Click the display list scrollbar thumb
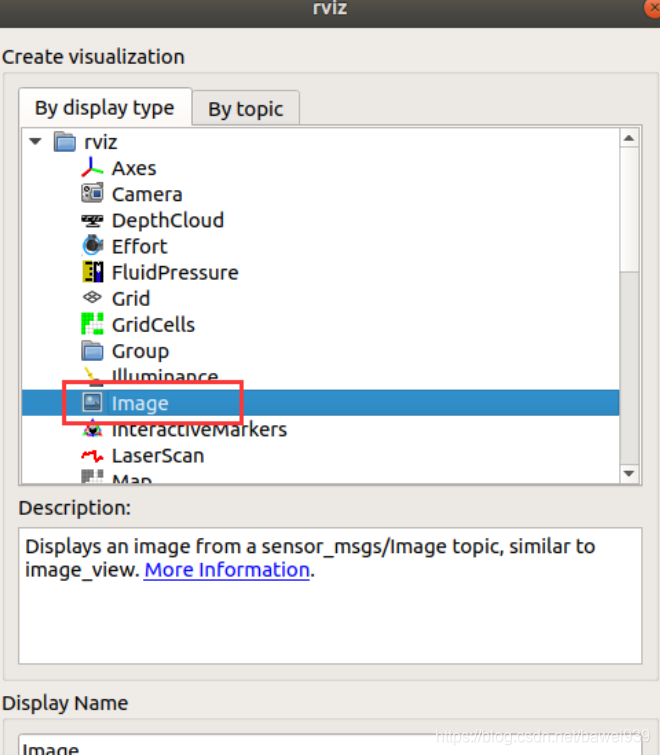The image size is (660, 755). tap(629, 209)
